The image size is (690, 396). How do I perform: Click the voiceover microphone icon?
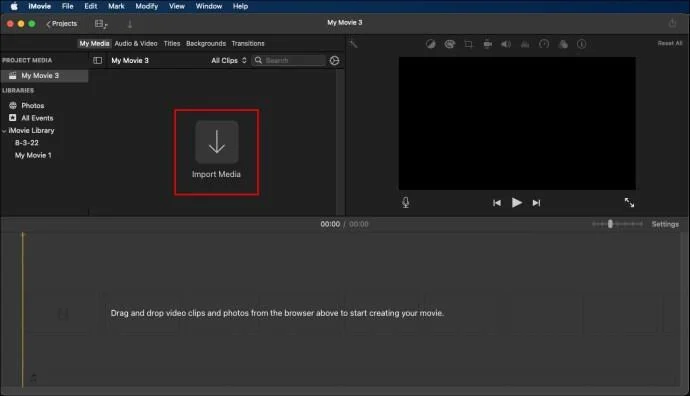click(x=406, y=202)
